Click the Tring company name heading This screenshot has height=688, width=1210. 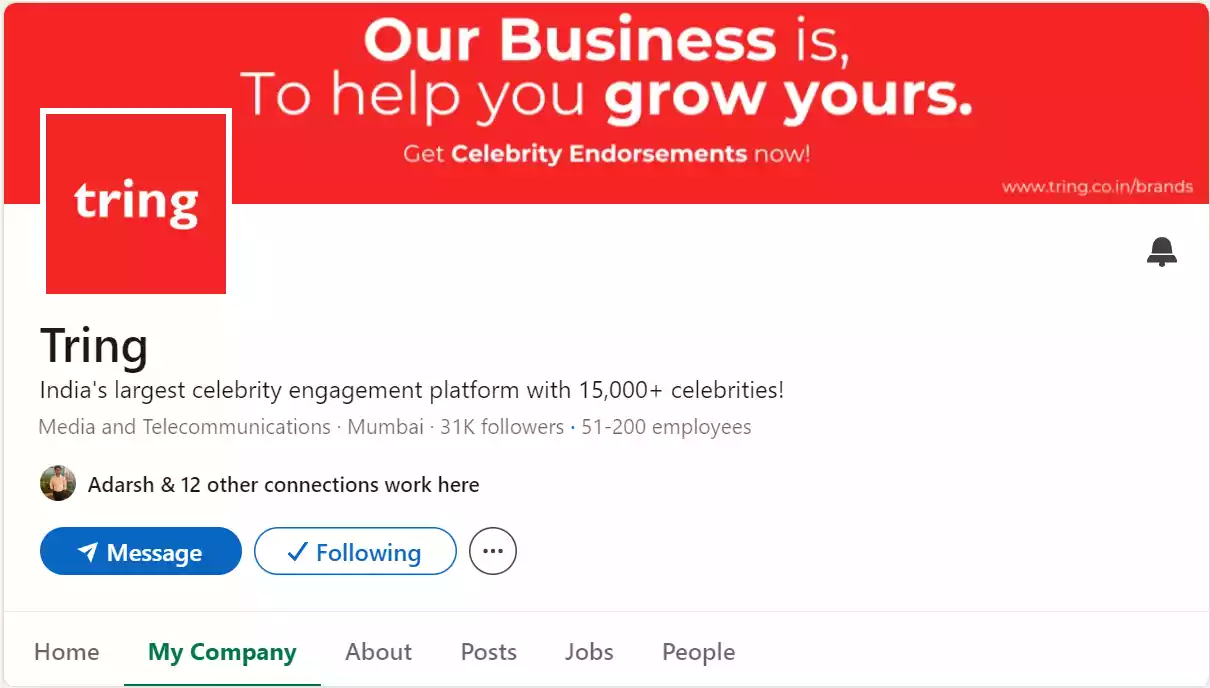[94, 346]
